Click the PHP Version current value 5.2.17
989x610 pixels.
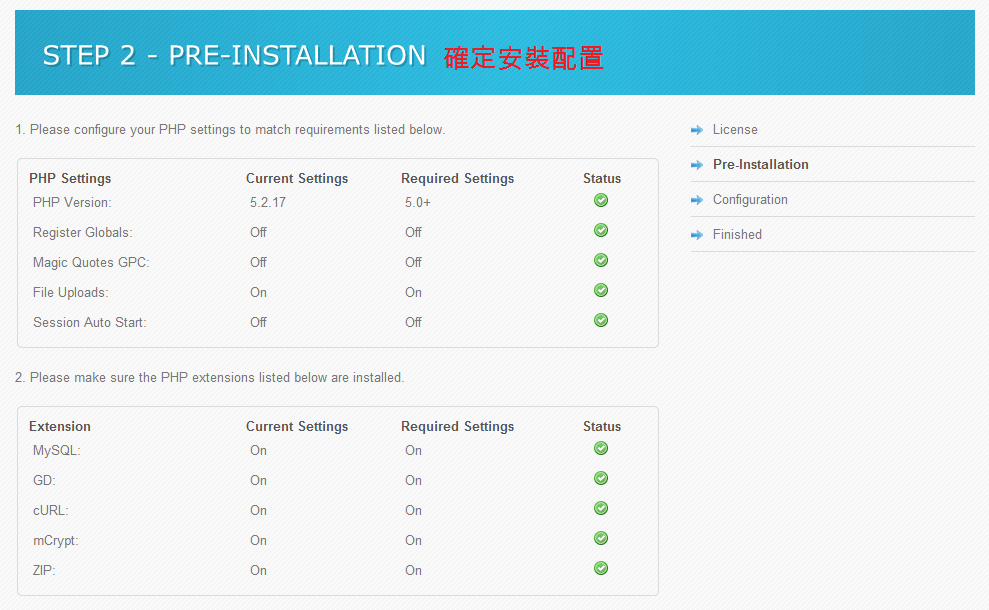[x=267, y=202]
